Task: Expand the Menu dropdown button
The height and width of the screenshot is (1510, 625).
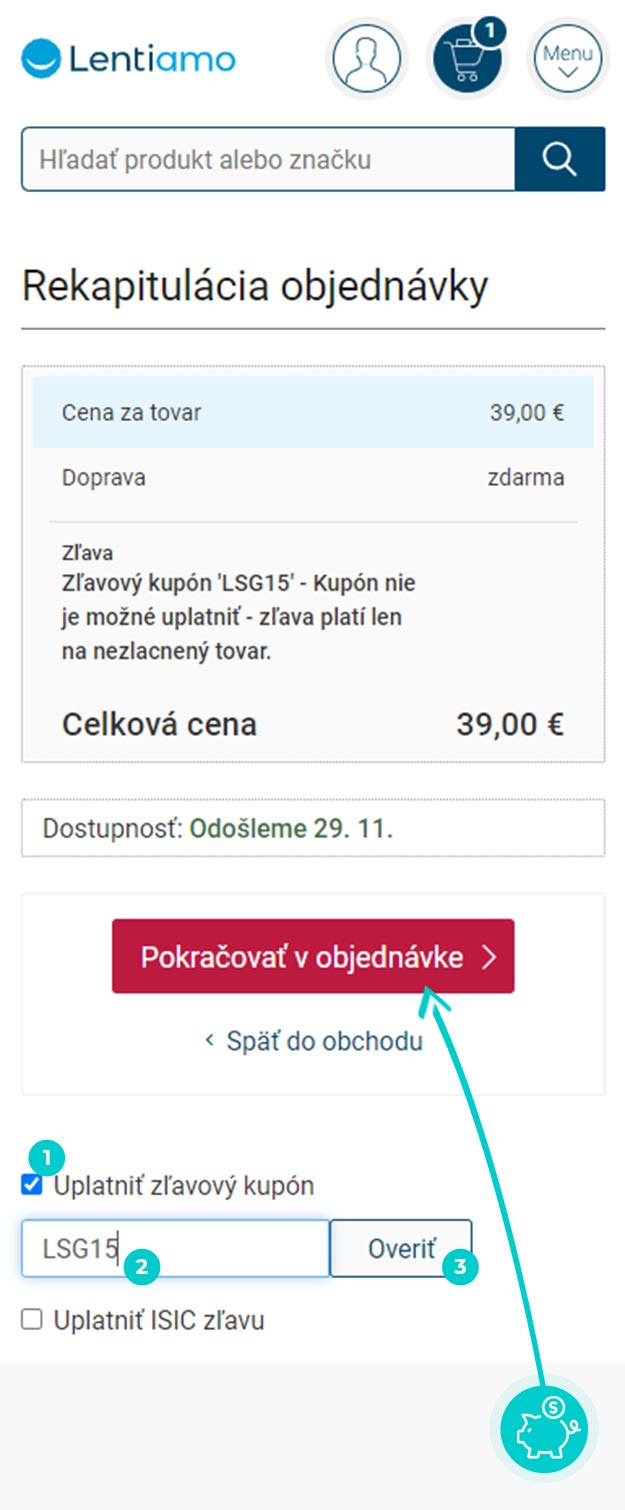Action: pyautogui.click(x=567, y=58)
